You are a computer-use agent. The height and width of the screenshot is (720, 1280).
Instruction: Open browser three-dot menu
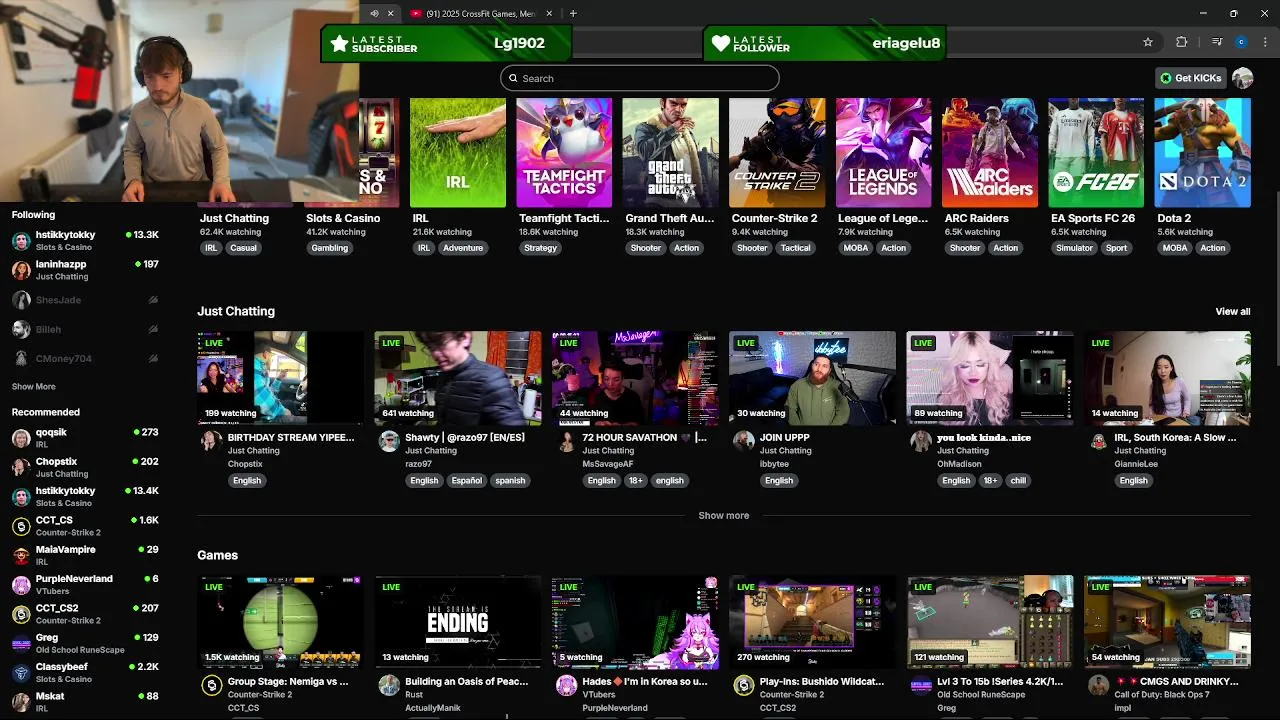point(1265,42)
